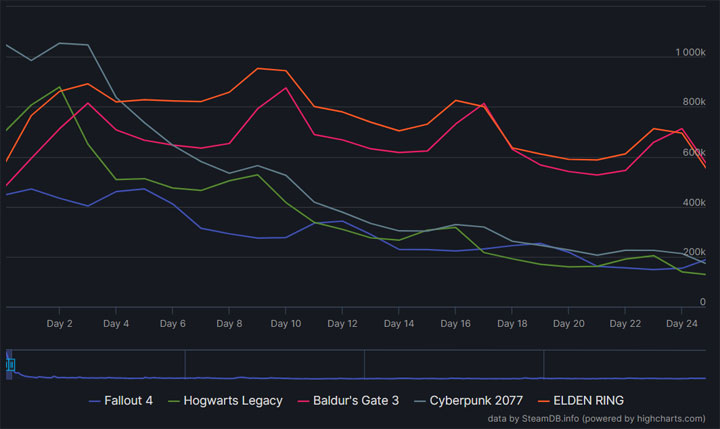Image resolution: width=720 pixels, height=429 pixels.
Task: Click the Baldur's Gate 3 peak at Day 10
Action: tap(286, 88)
